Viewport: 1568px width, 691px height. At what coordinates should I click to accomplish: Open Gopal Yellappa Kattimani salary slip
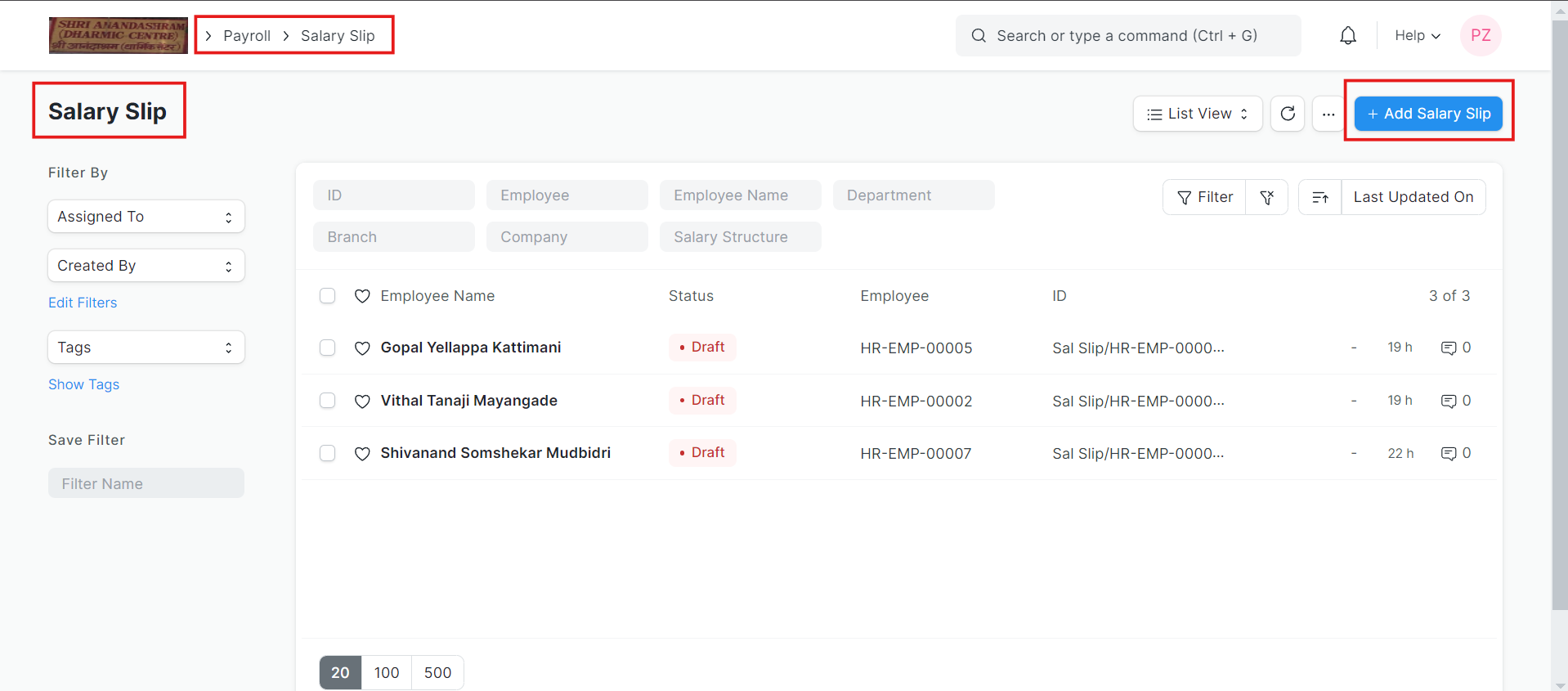point(471,348)
